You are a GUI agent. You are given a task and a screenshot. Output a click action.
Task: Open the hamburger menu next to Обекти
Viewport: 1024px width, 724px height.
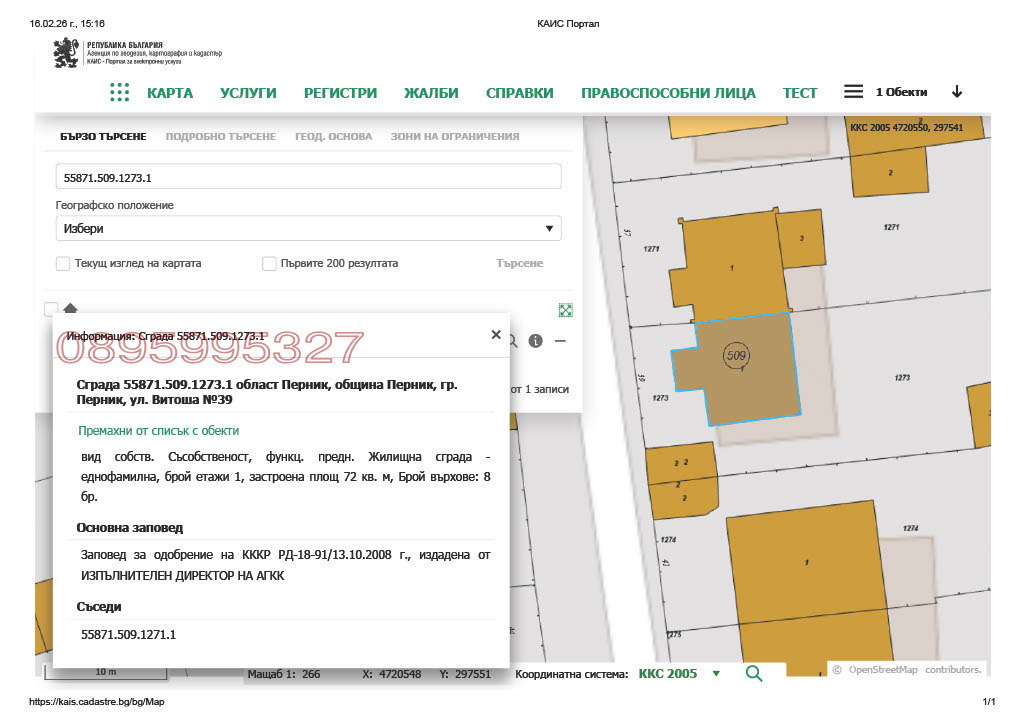[853, 92]
